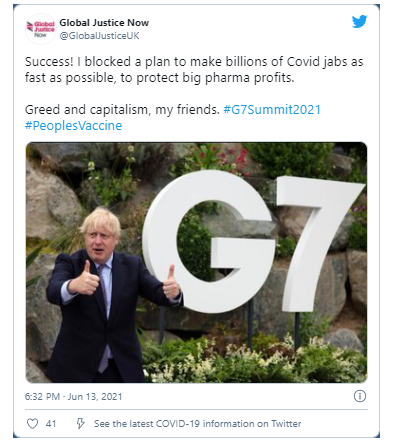Click the white flowers in the photo foreground
The image size is (395, 444).
[253, 358]
